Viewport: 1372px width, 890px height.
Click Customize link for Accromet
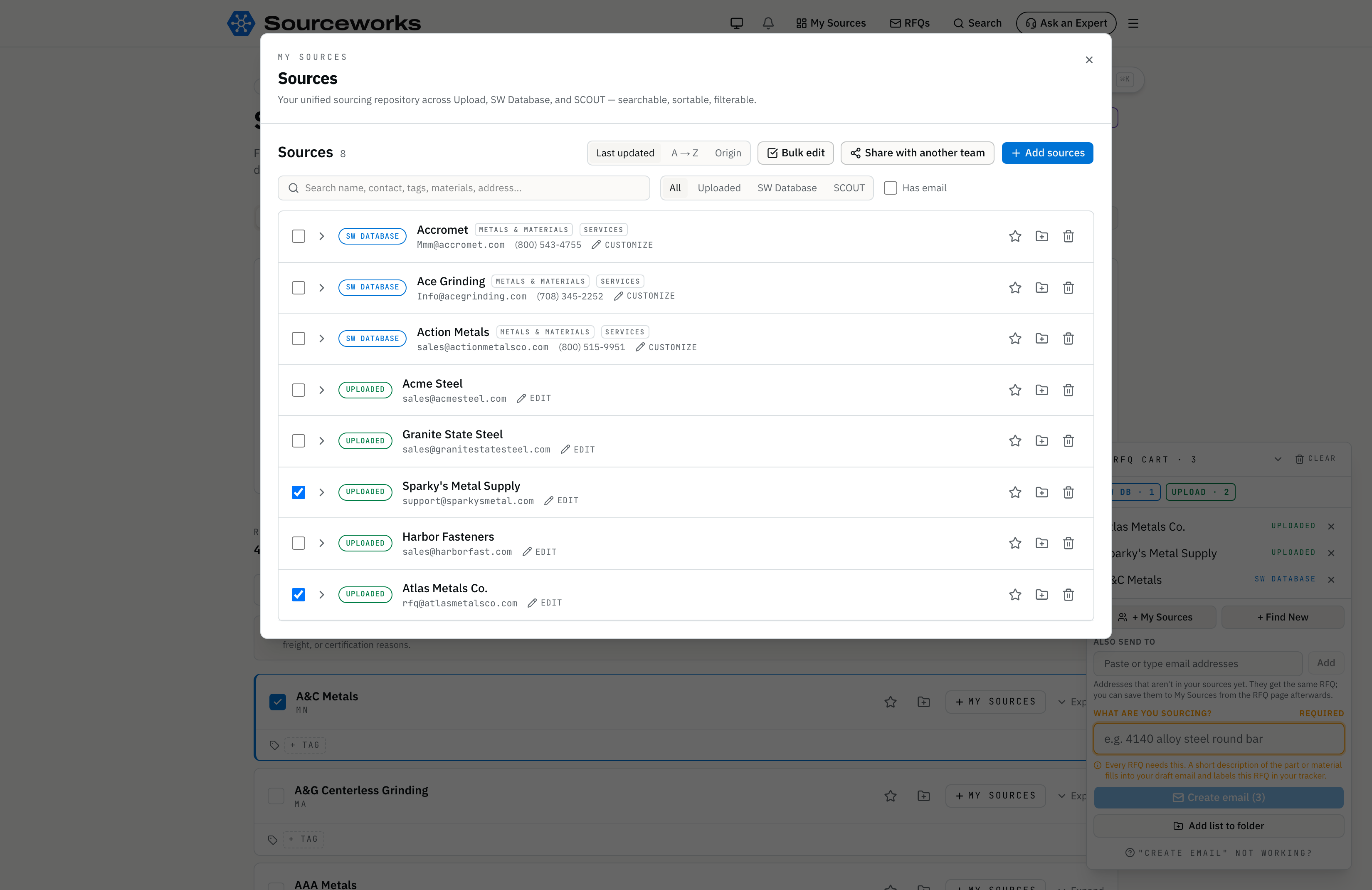[x=622, y=245]
